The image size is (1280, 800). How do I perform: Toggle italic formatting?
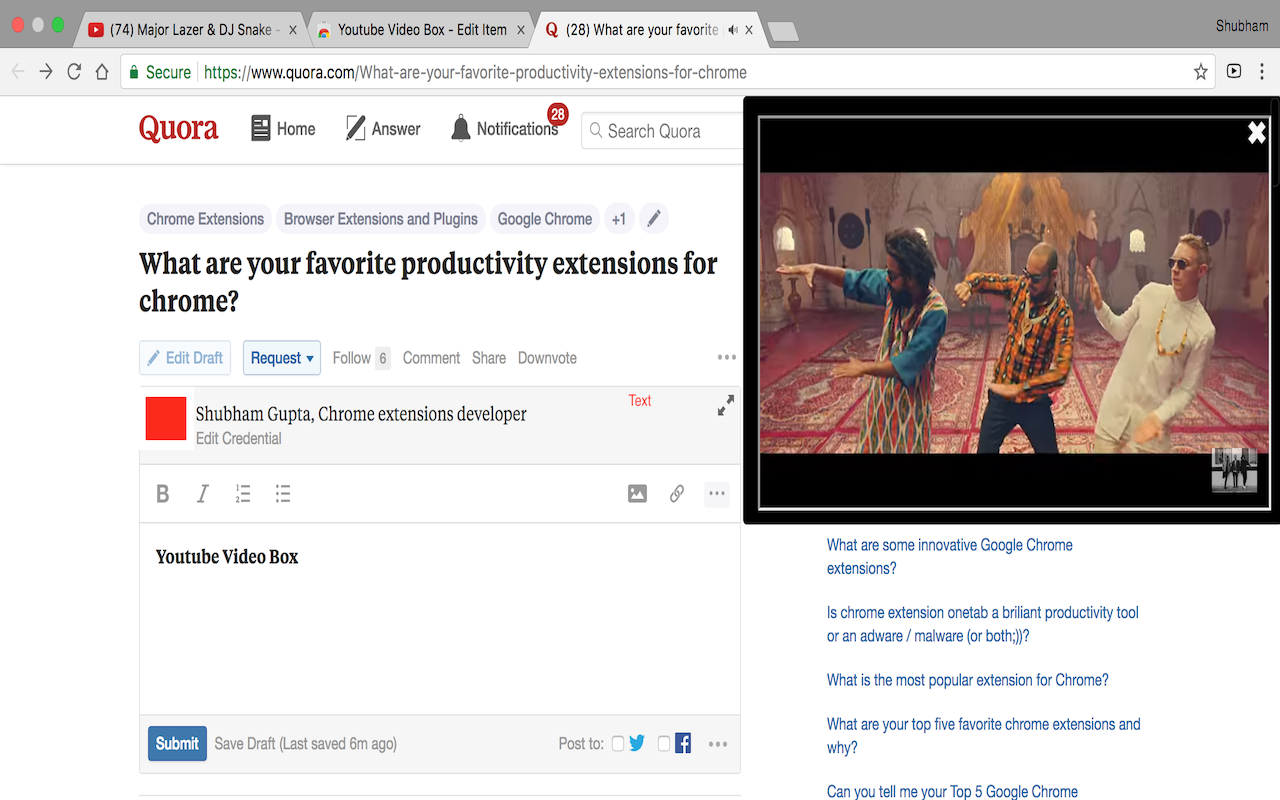coord(203,494)
